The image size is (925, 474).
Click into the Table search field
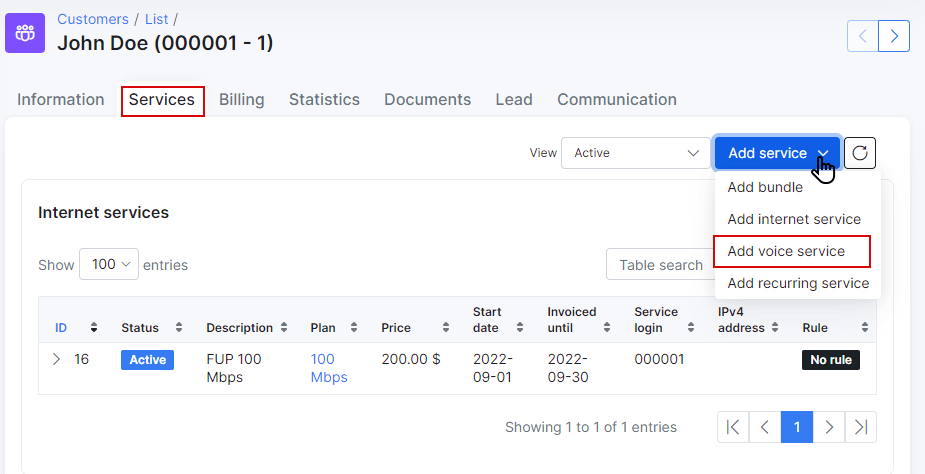pyautogui.click(x=661, y=264)
